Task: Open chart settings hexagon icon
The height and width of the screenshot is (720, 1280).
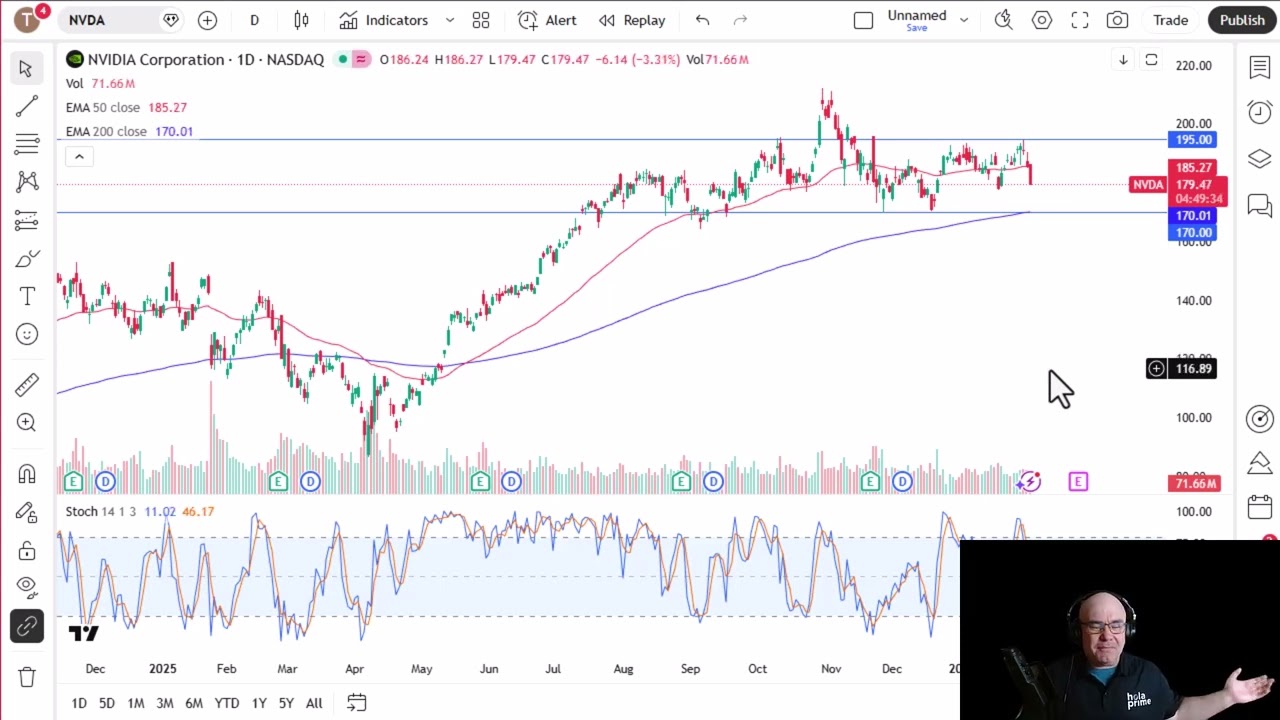Action: [x=1042, y=20]
